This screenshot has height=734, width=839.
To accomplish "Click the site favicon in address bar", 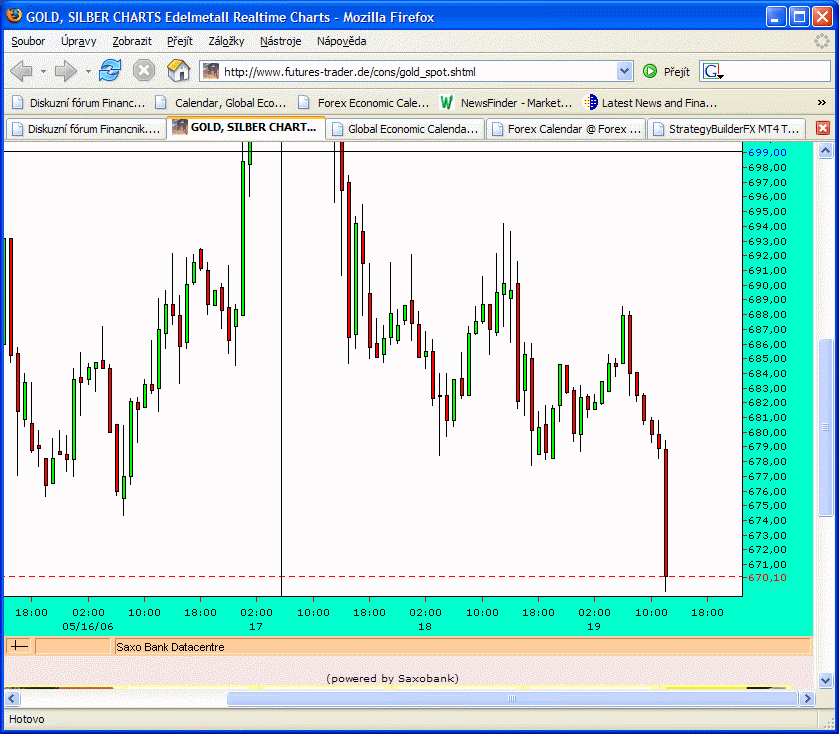I will coord(211,71).
